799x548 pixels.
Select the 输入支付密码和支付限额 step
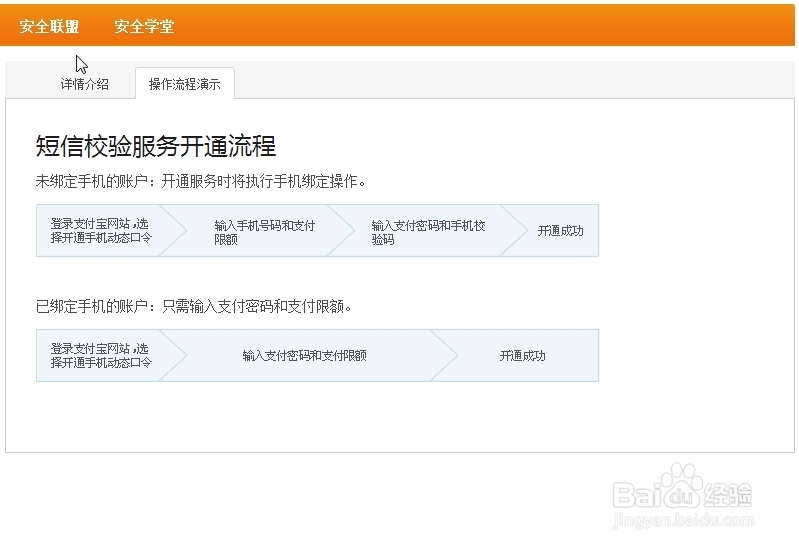tap(304, 355)
